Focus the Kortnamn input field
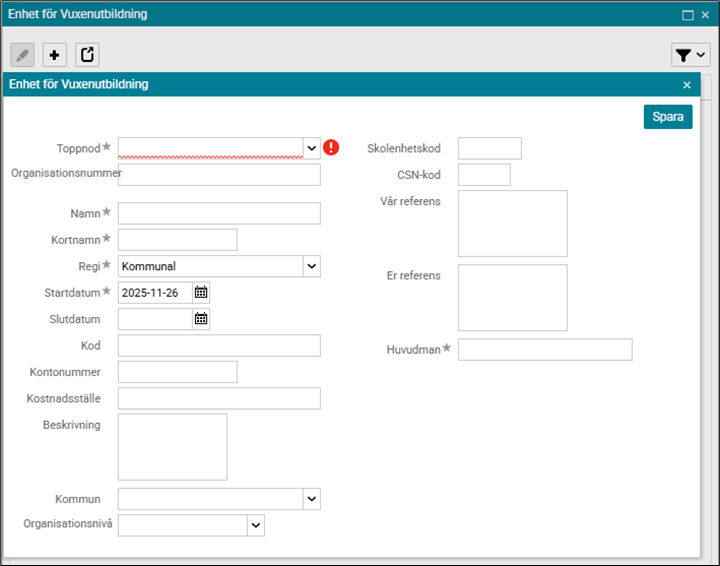 177,239
